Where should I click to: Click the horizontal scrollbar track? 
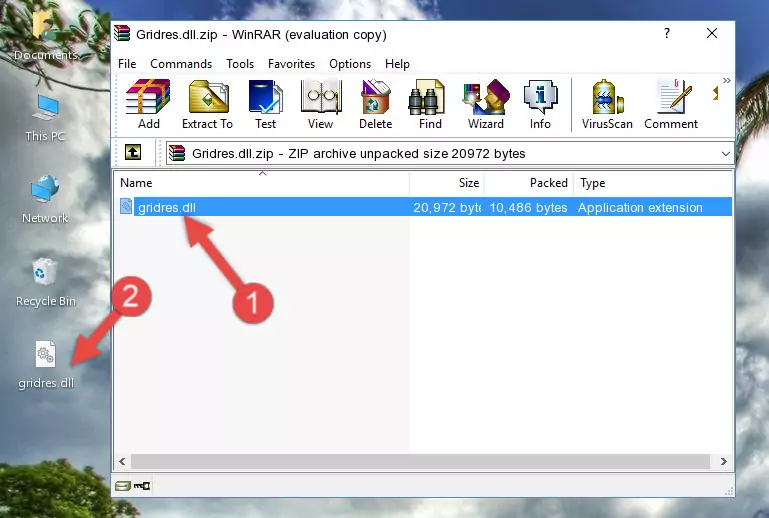pos(420,461)
